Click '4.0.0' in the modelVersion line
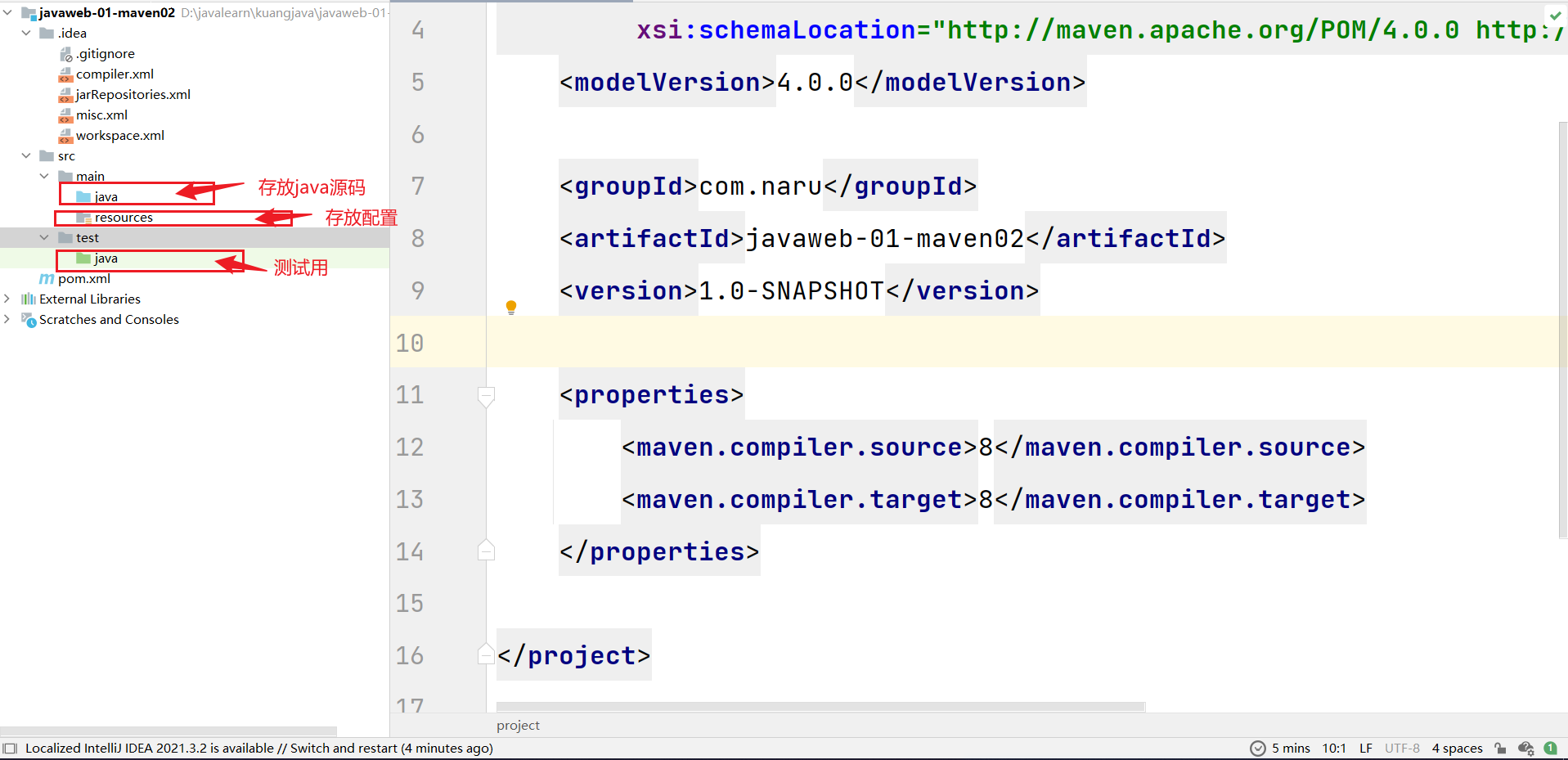1568x760 pixels. point(815,83)
